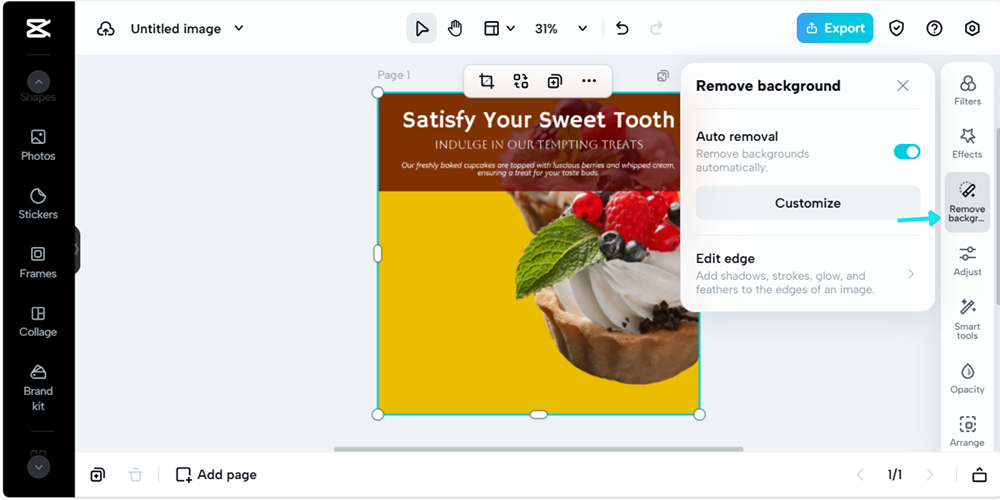Click the bottom-right selection handle of the image
1000x500 pixels.
[x=700, y=415]
